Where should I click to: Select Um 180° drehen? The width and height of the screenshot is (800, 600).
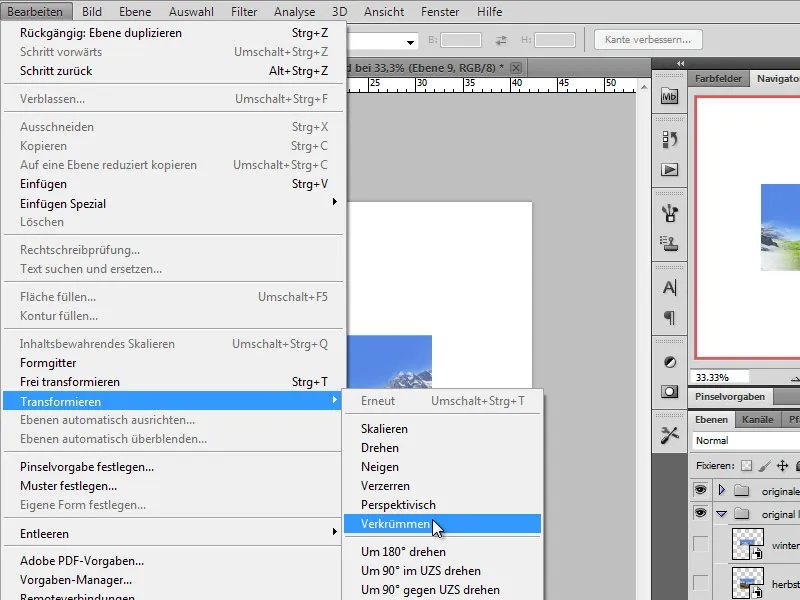click(442, 552)
